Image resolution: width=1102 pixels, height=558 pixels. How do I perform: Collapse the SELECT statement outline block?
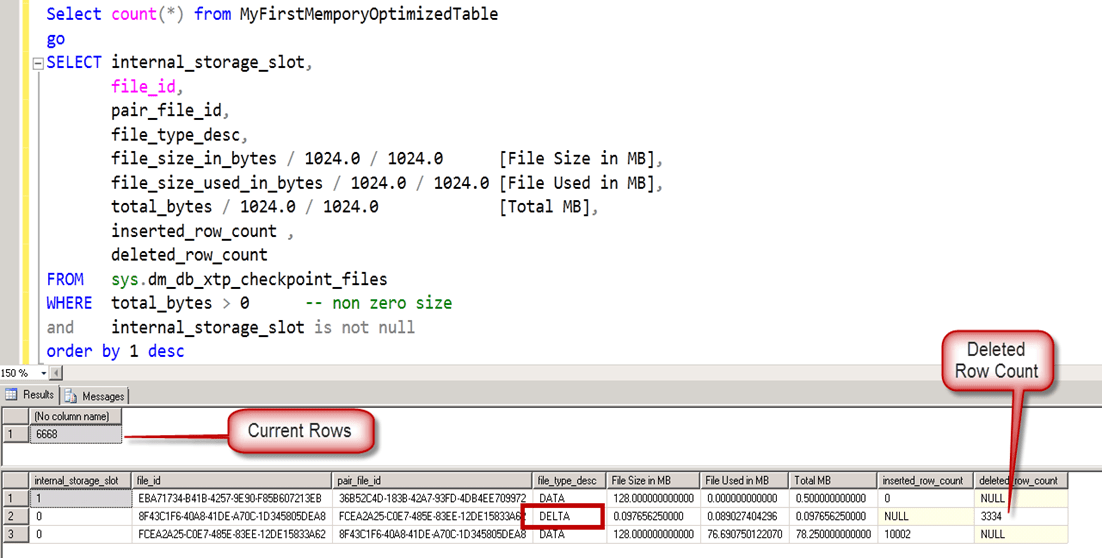[38, 63]
